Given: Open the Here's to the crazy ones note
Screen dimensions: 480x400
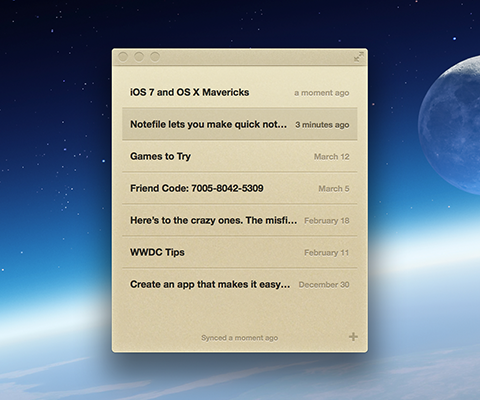Looking at the screenshot, I should 240,220.
